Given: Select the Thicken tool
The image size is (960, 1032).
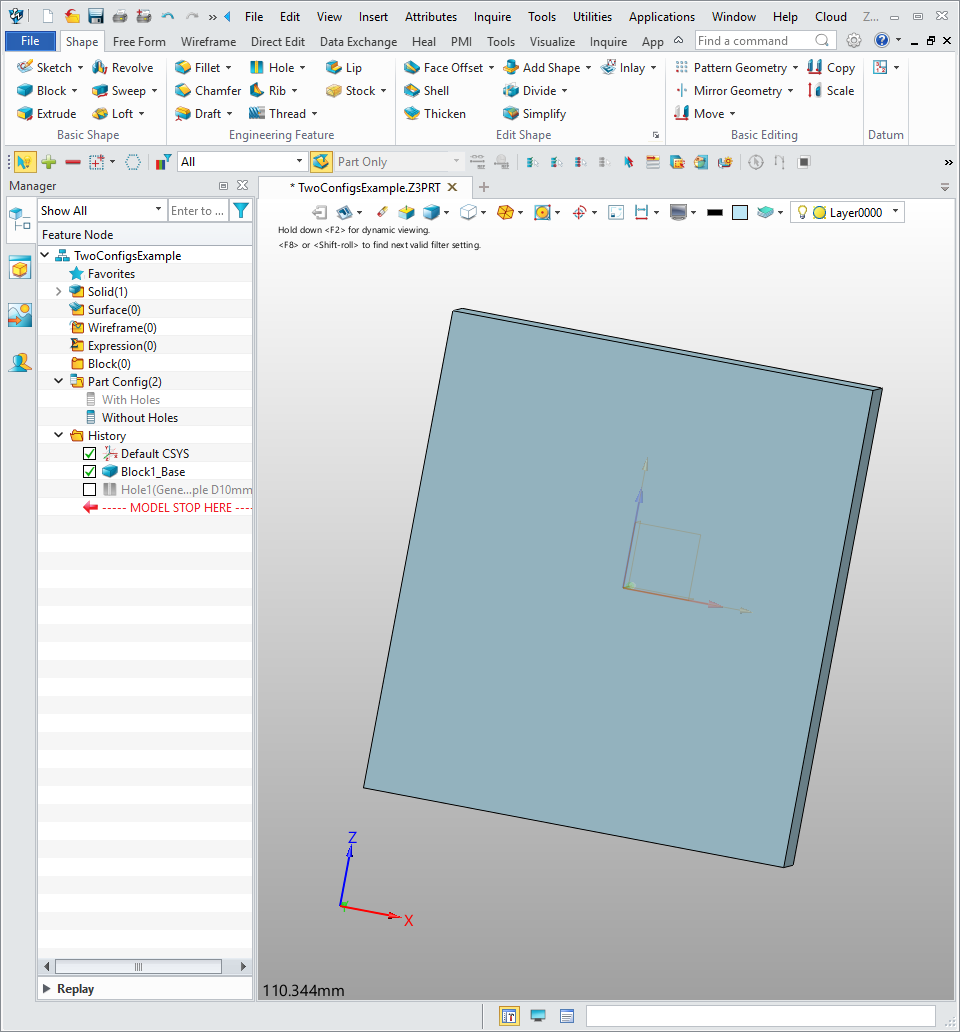Looking at the screenshot, I should [x=435, y=114].
